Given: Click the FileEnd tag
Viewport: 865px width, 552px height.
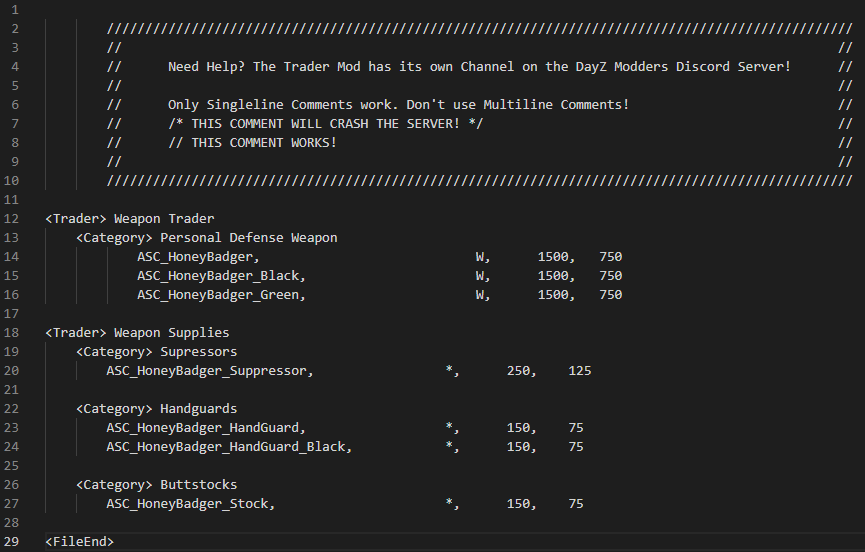Looking at the screenshot, I should click(79, 541).
